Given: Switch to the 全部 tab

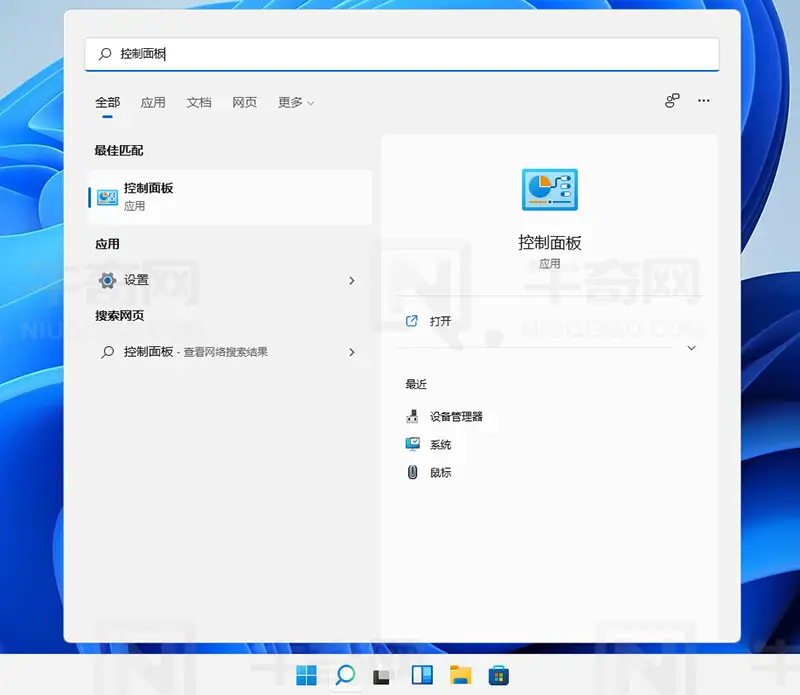Looking at the screenshot, I should click(108, 103).
